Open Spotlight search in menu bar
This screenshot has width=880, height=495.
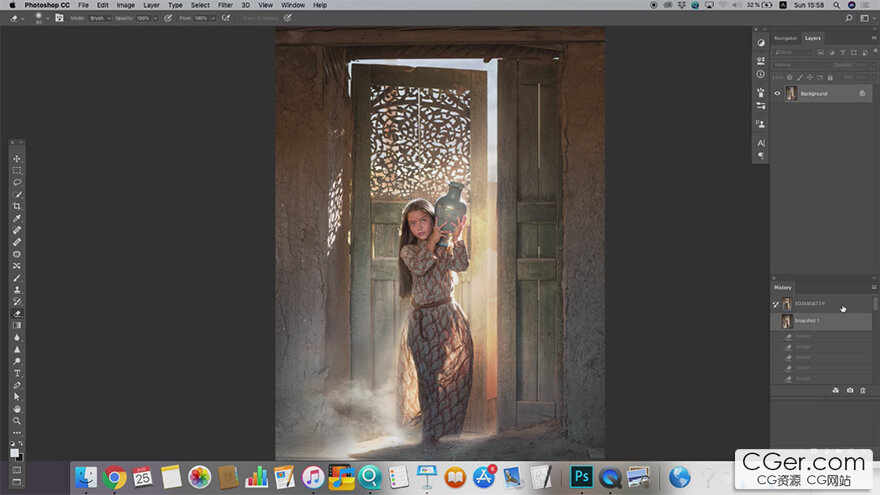[836, 5]
